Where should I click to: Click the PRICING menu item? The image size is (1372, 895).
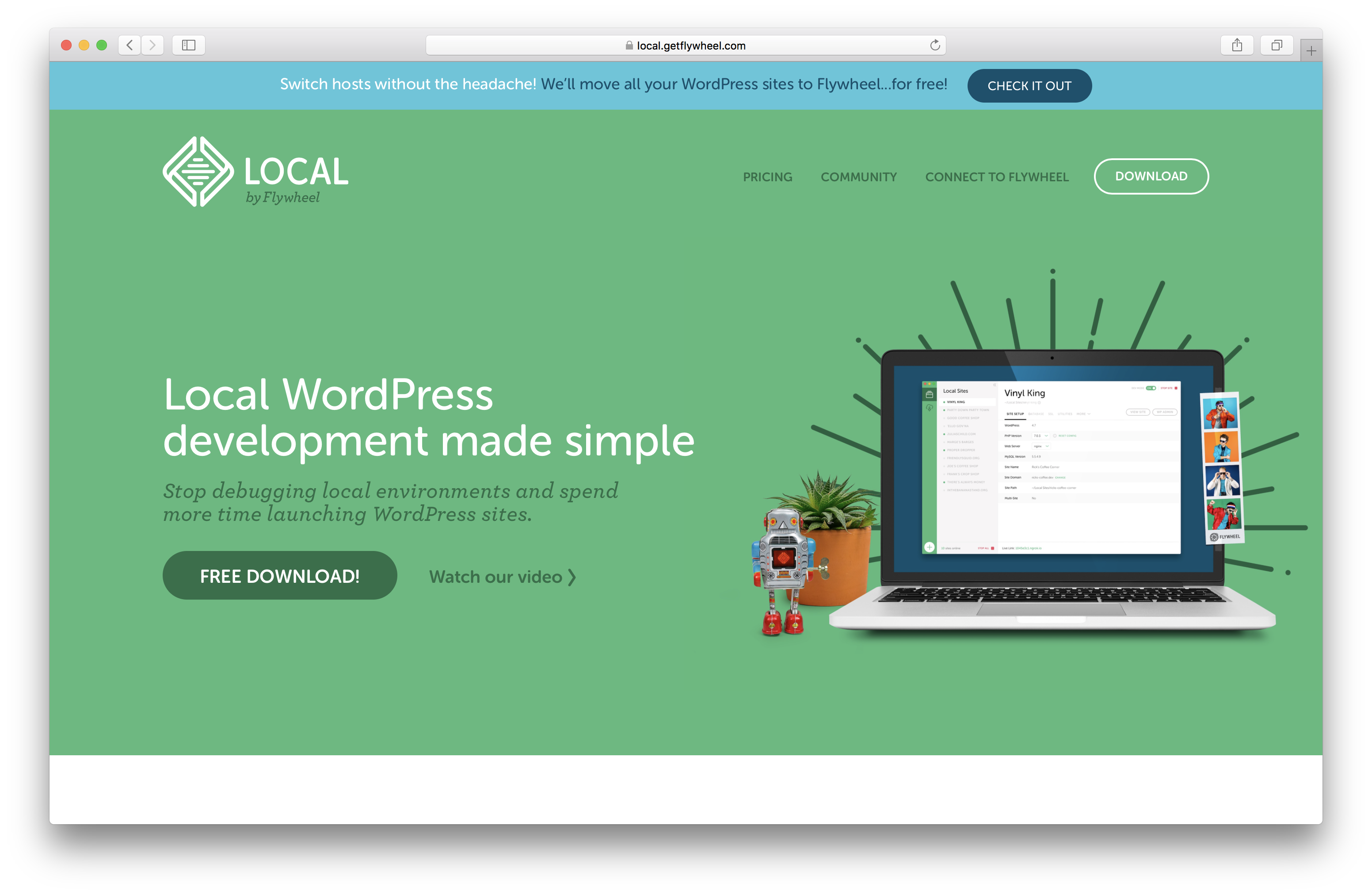coord(767,176)
